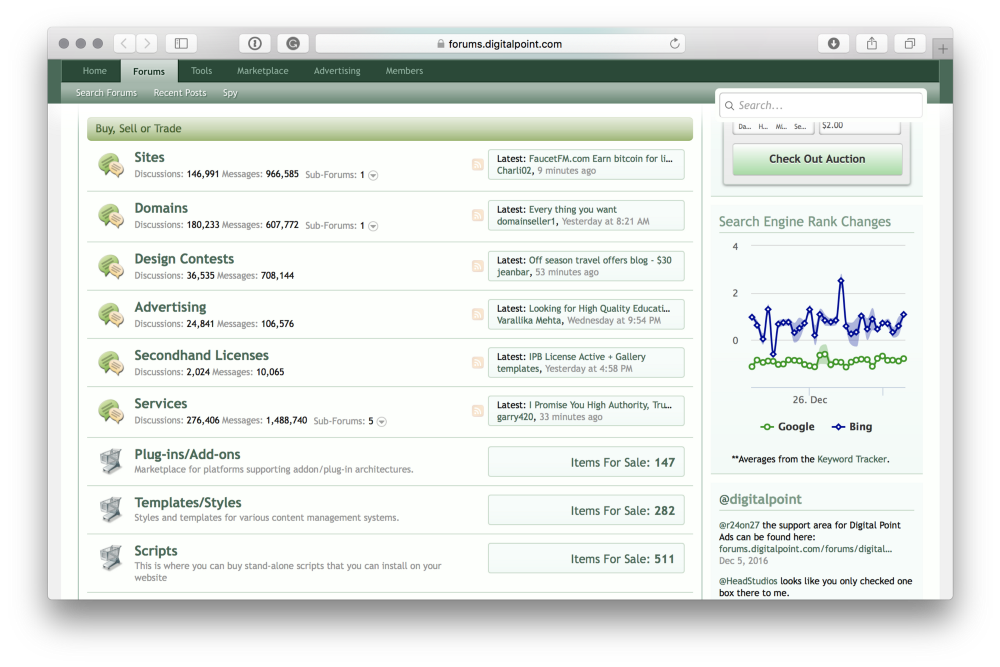Screen dimensions: 1000x667
Task: Click the Secondhand Licenses forum bubble icon
Action: coord(111,363)
